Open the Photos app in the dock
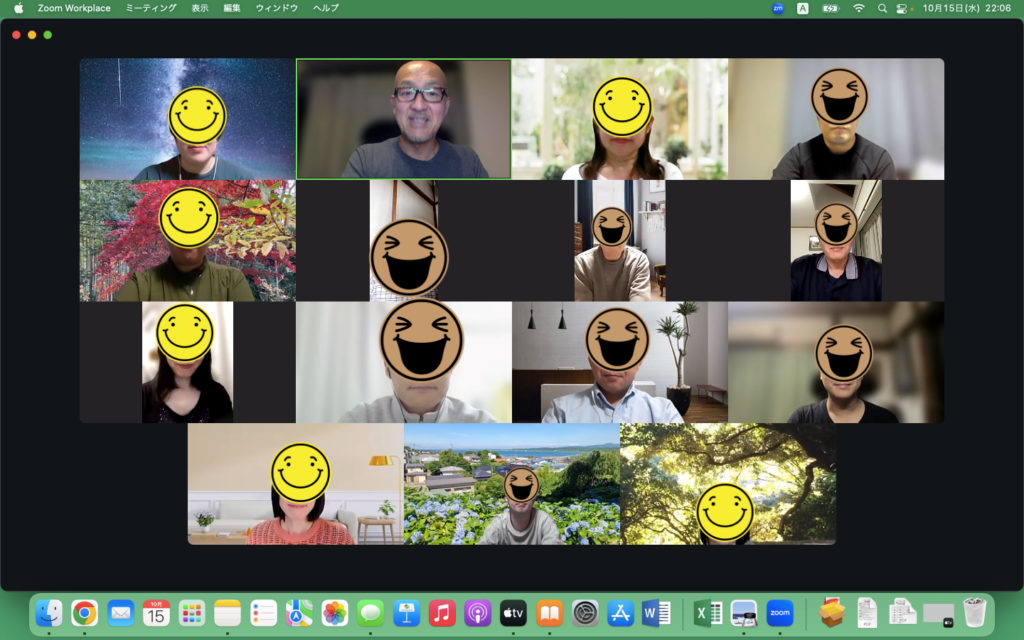Image resolution: width=1024 pixels, height=640 pixels. pos(335,612)
